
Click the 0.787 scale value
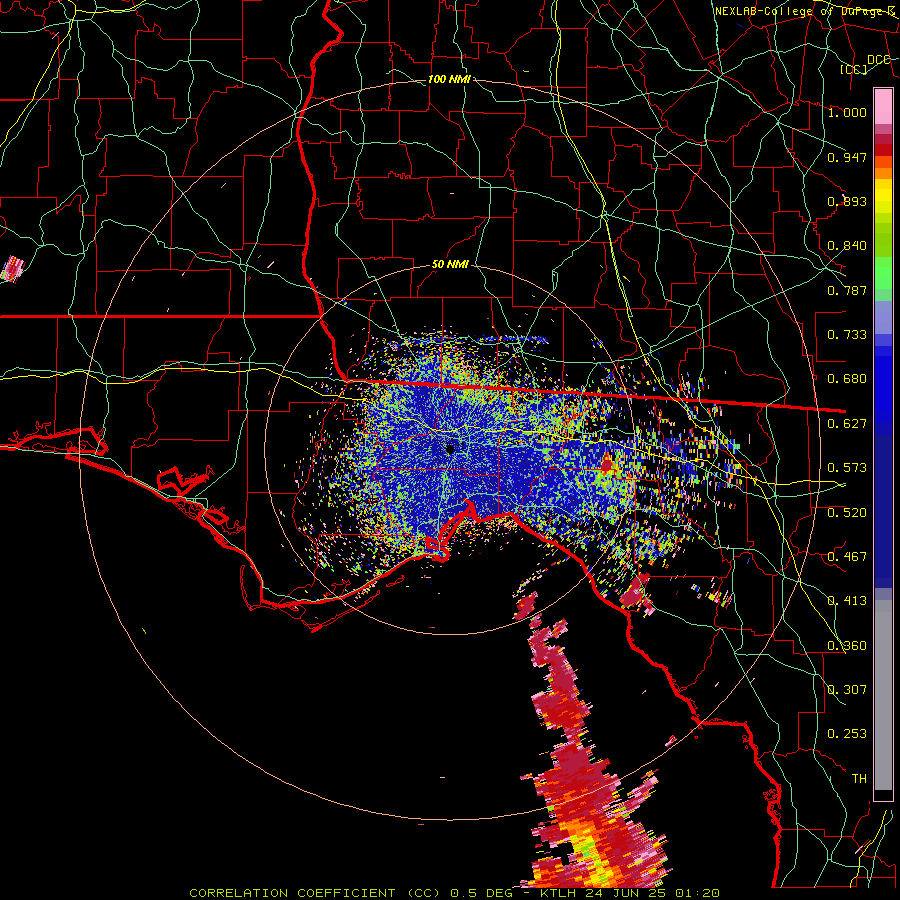(847, 290)
